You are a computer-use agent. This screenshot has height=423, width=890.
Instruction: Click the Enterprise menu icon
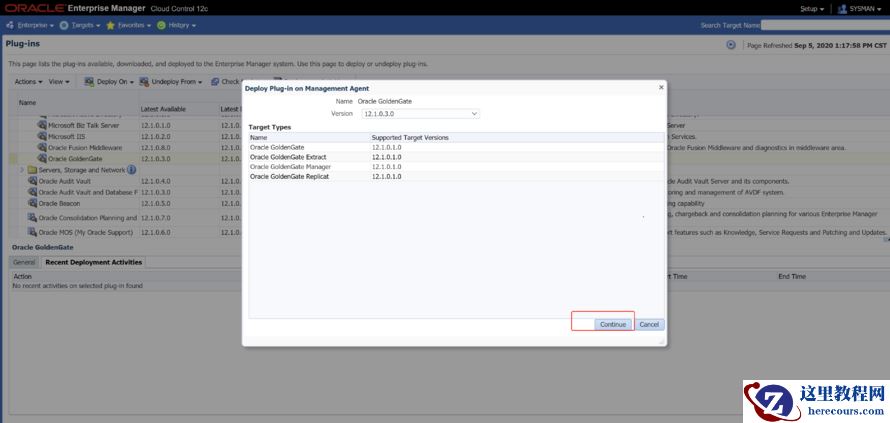pos(10,26)
